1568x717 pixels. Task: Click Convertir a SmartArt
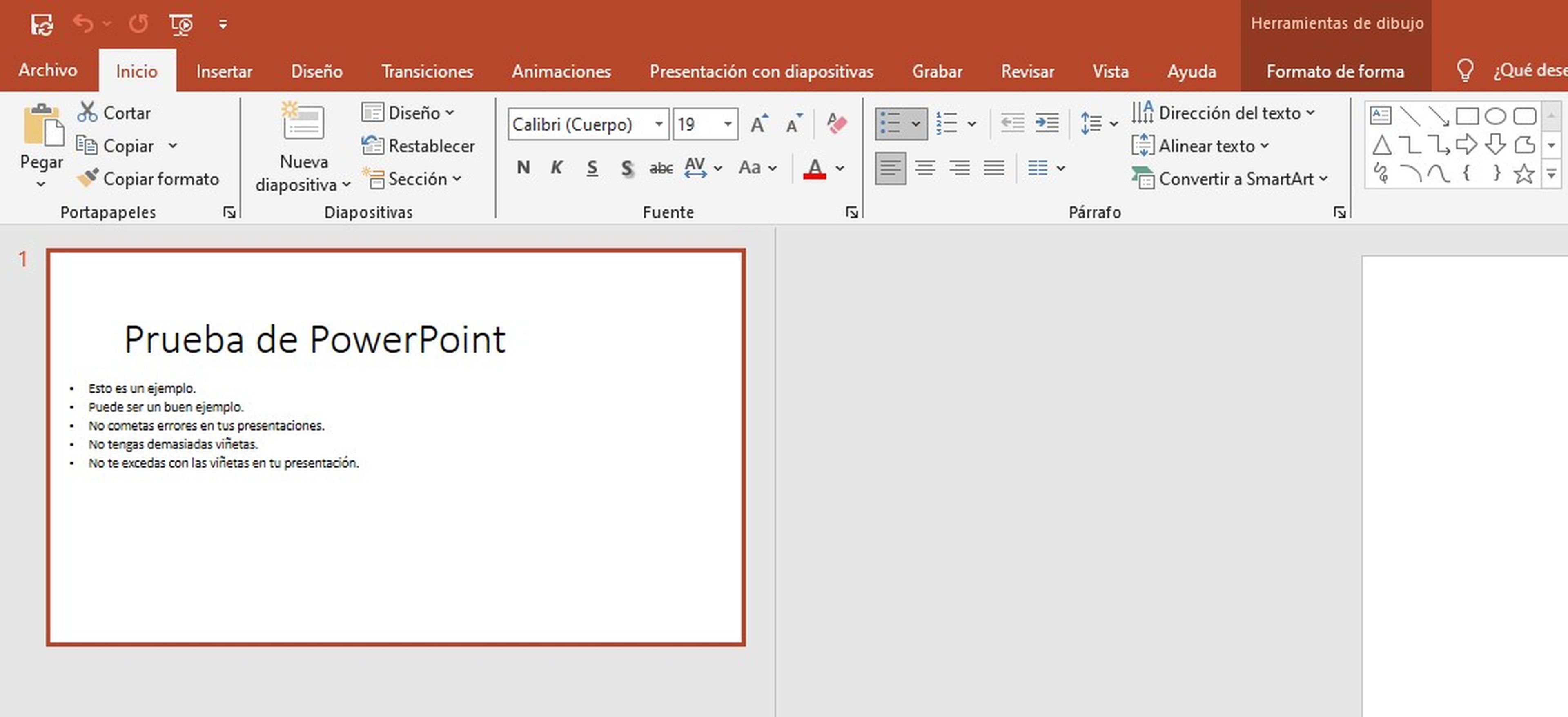pos(1229,179)
